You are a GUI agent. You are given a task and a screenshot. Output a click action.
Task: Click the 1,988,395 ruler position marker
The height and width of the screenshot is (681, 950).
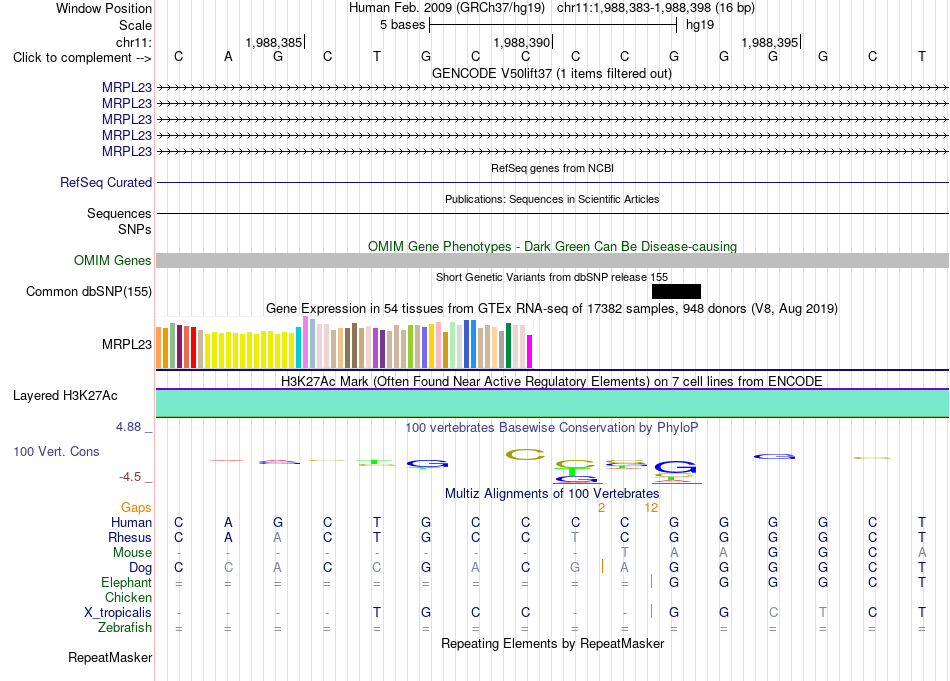[x=769, y=42]
